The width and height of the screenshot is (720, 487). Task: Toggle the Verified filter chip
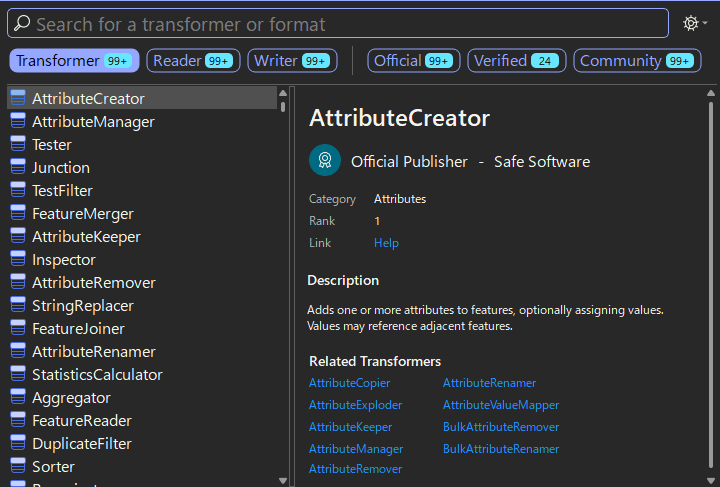517,61
